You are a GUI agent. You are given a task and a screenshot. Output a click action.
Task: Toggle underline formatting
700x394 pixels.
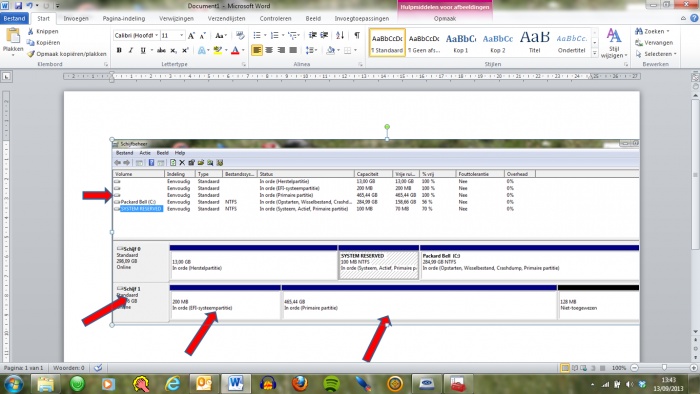pos(143,50)
